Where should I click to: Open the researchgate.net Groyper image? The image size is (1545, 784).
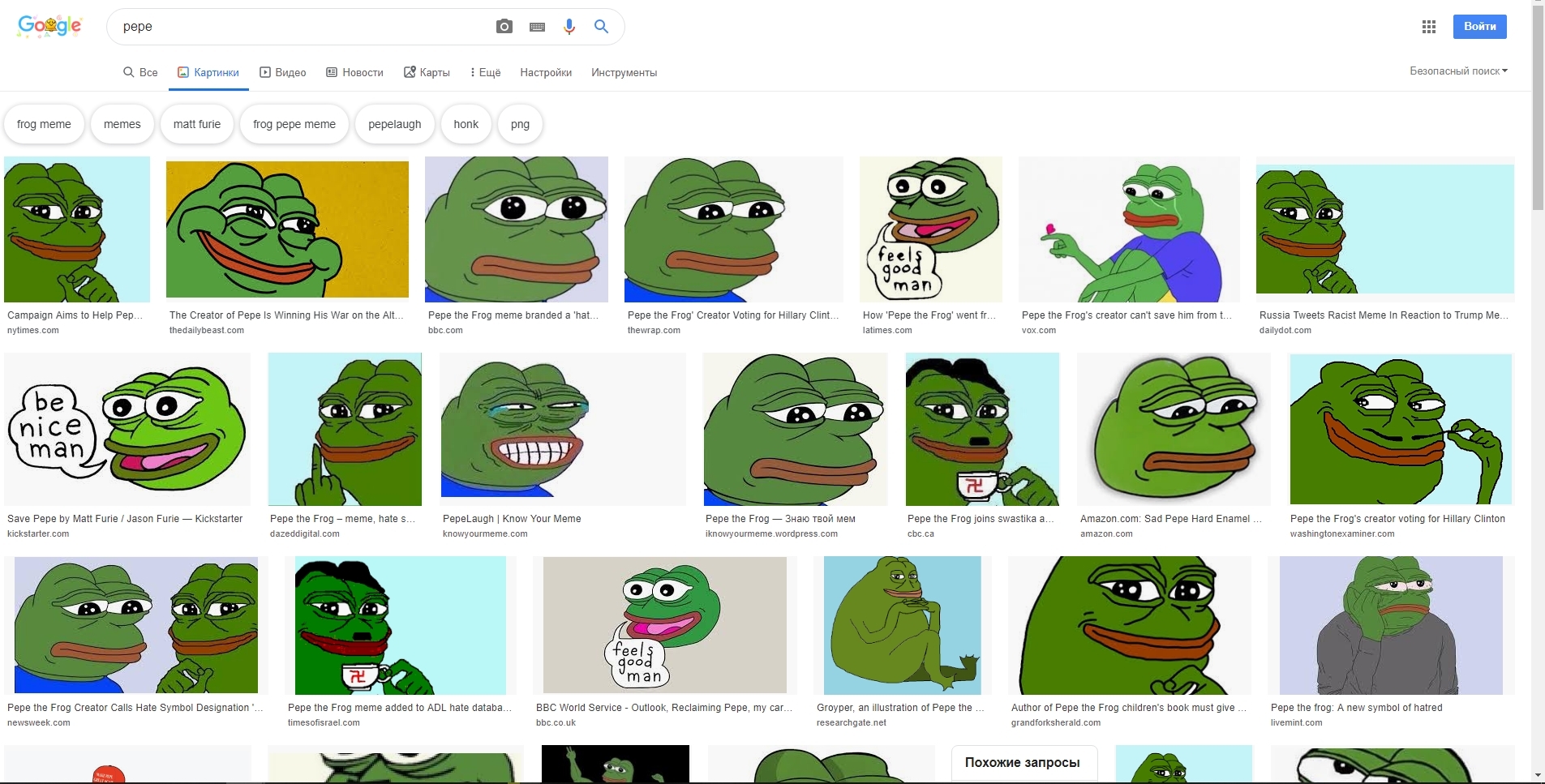[903, 625]
